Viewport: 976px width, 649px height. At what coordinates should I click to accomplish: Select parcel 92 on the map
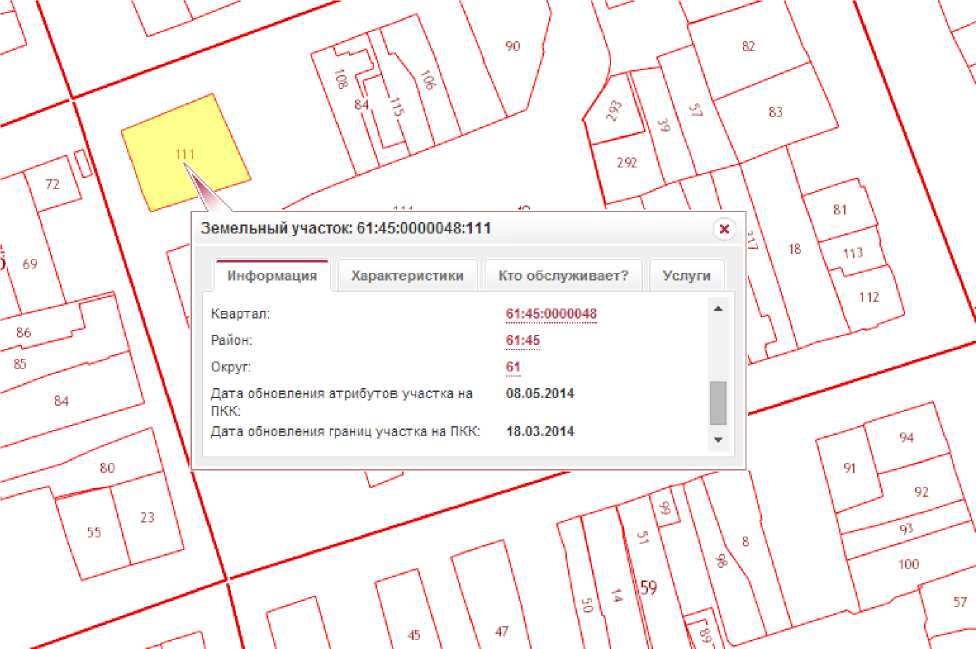[921, 492]
